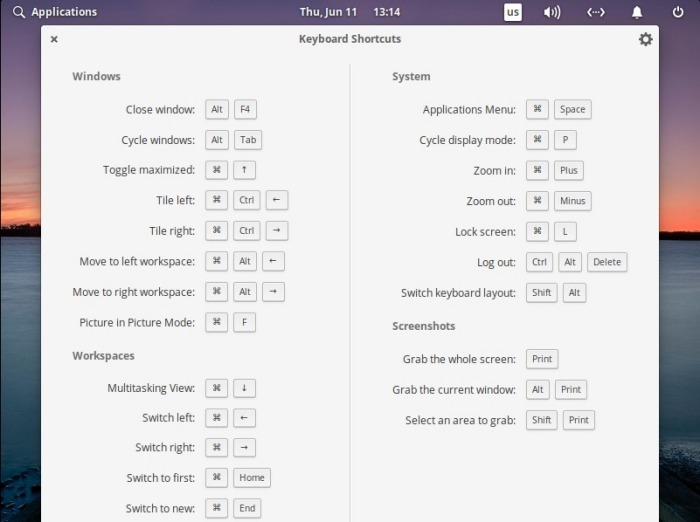Click the Plus key for Zoom in
Viewport: 700px width, 522px height.
[x=568, y=170]
